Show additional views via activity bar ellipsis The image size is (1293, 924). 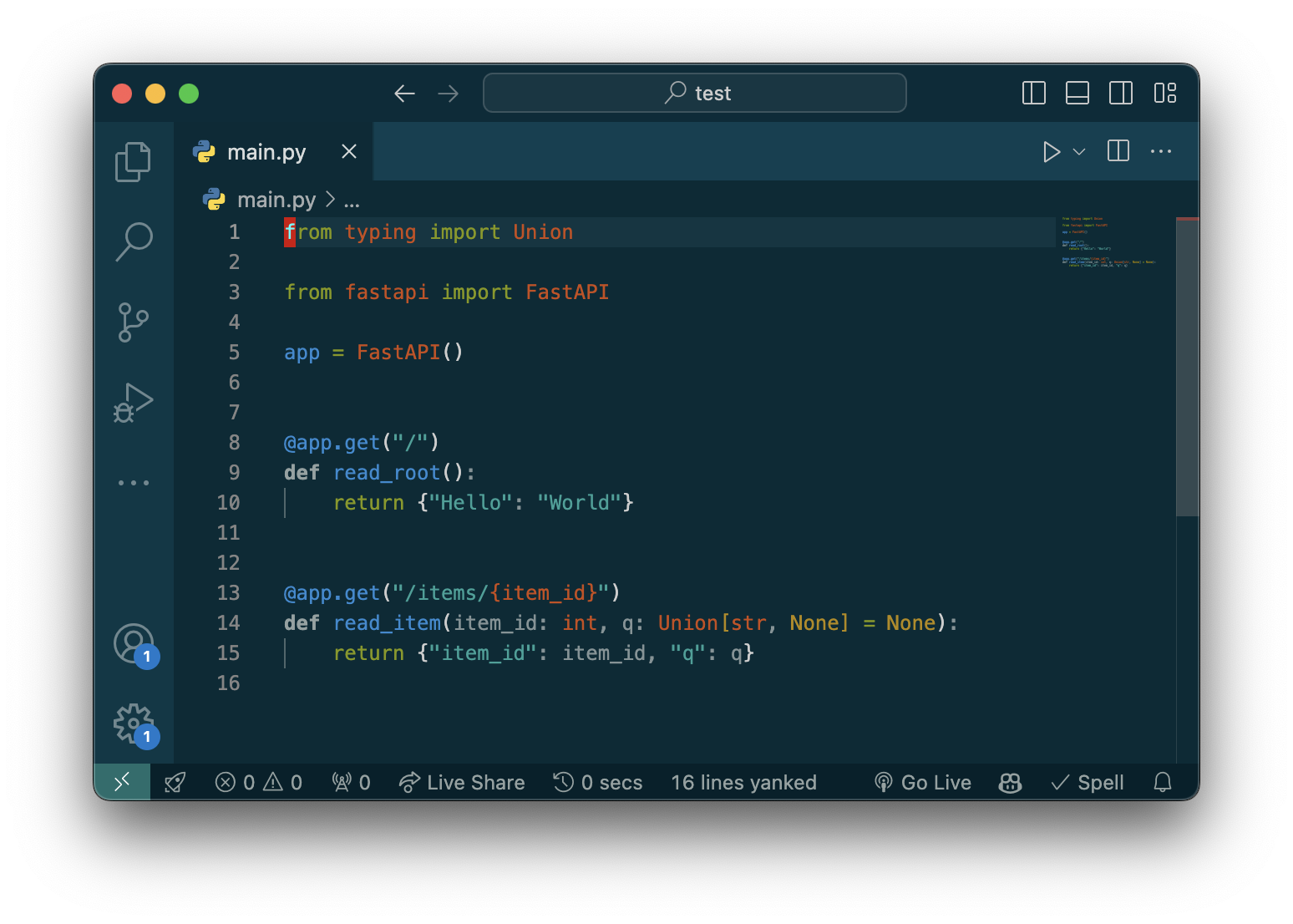133,483
